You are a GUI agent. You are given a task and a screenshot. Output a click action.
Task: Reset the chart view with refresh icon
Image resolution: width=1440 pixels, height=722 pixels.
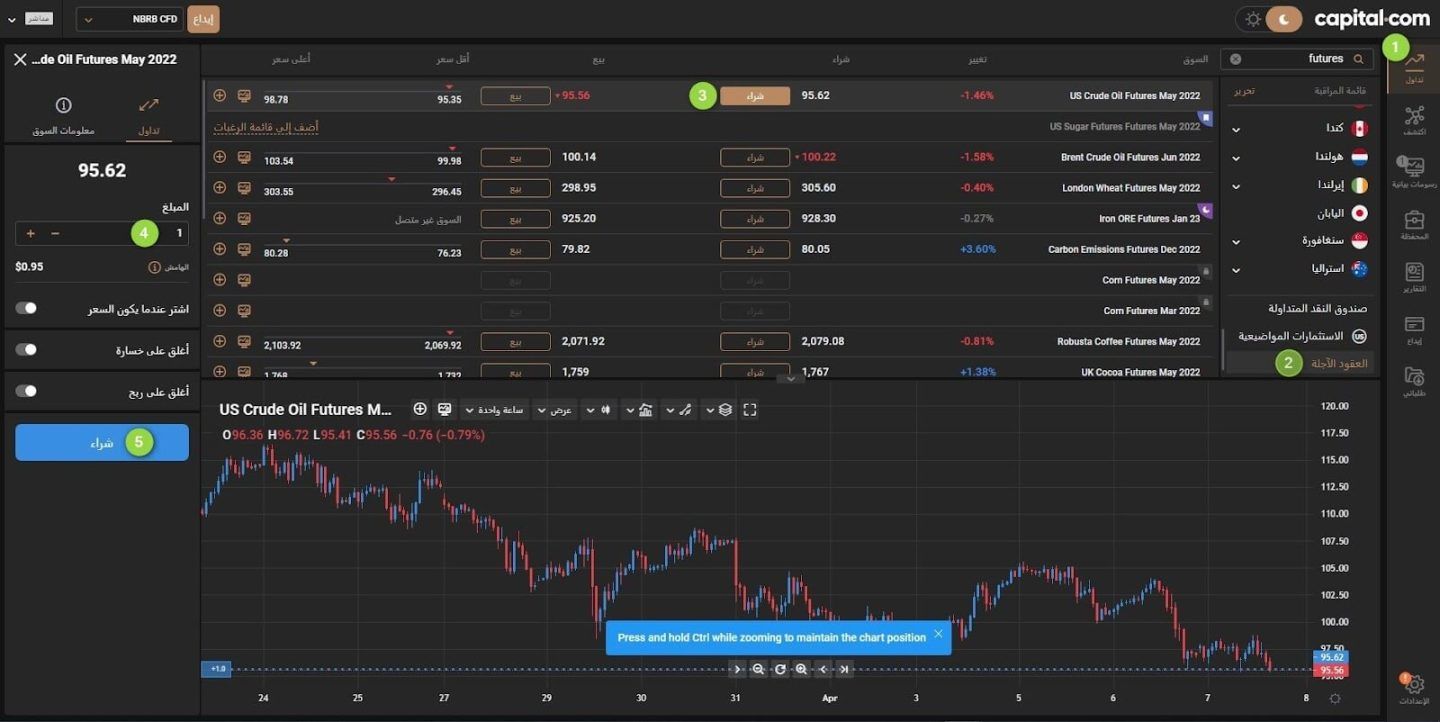point(780,669)
